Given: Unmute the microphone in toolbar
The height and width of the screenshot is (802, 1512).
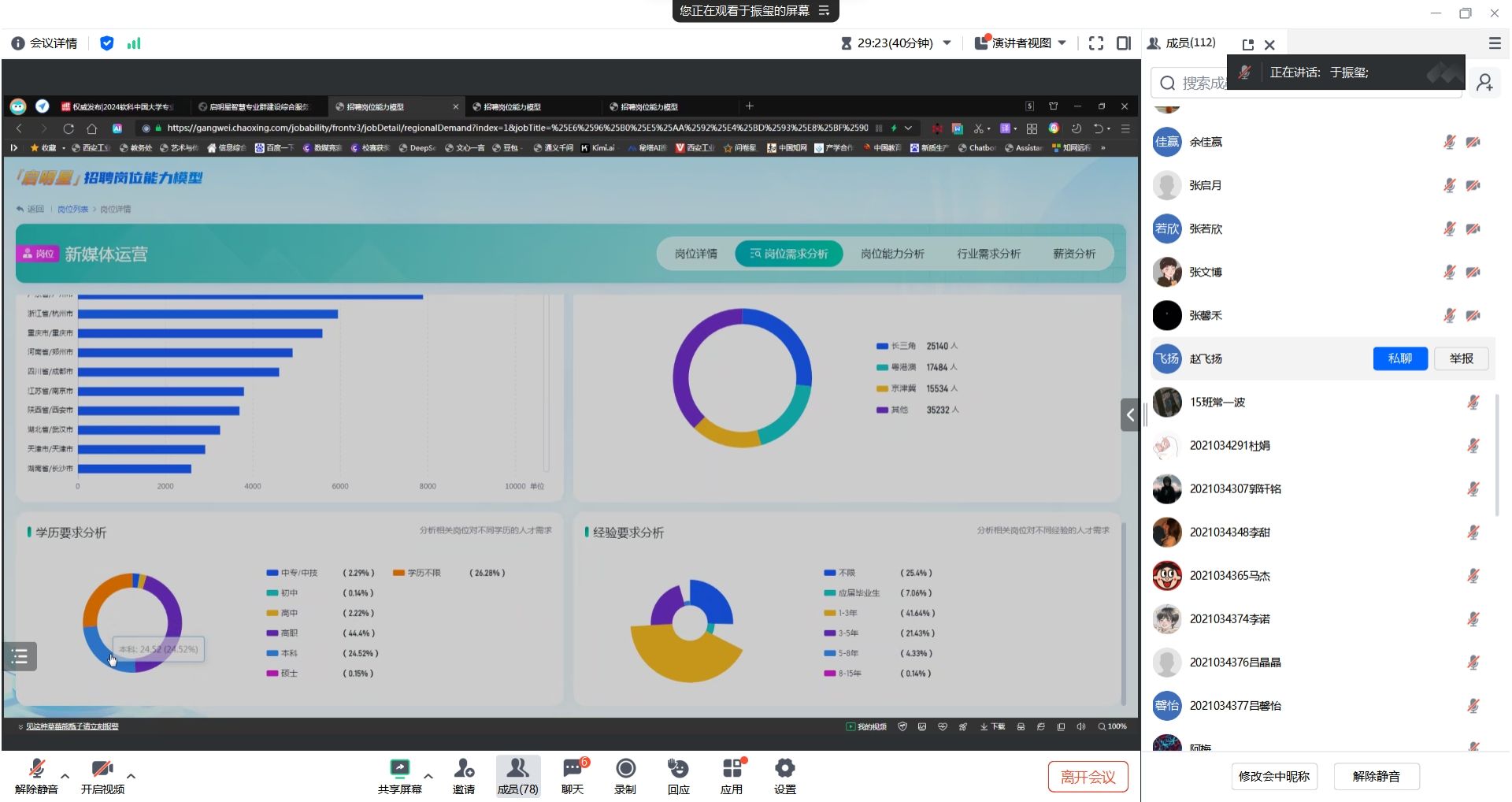Looking at the screenshot, I should [36, 775].
